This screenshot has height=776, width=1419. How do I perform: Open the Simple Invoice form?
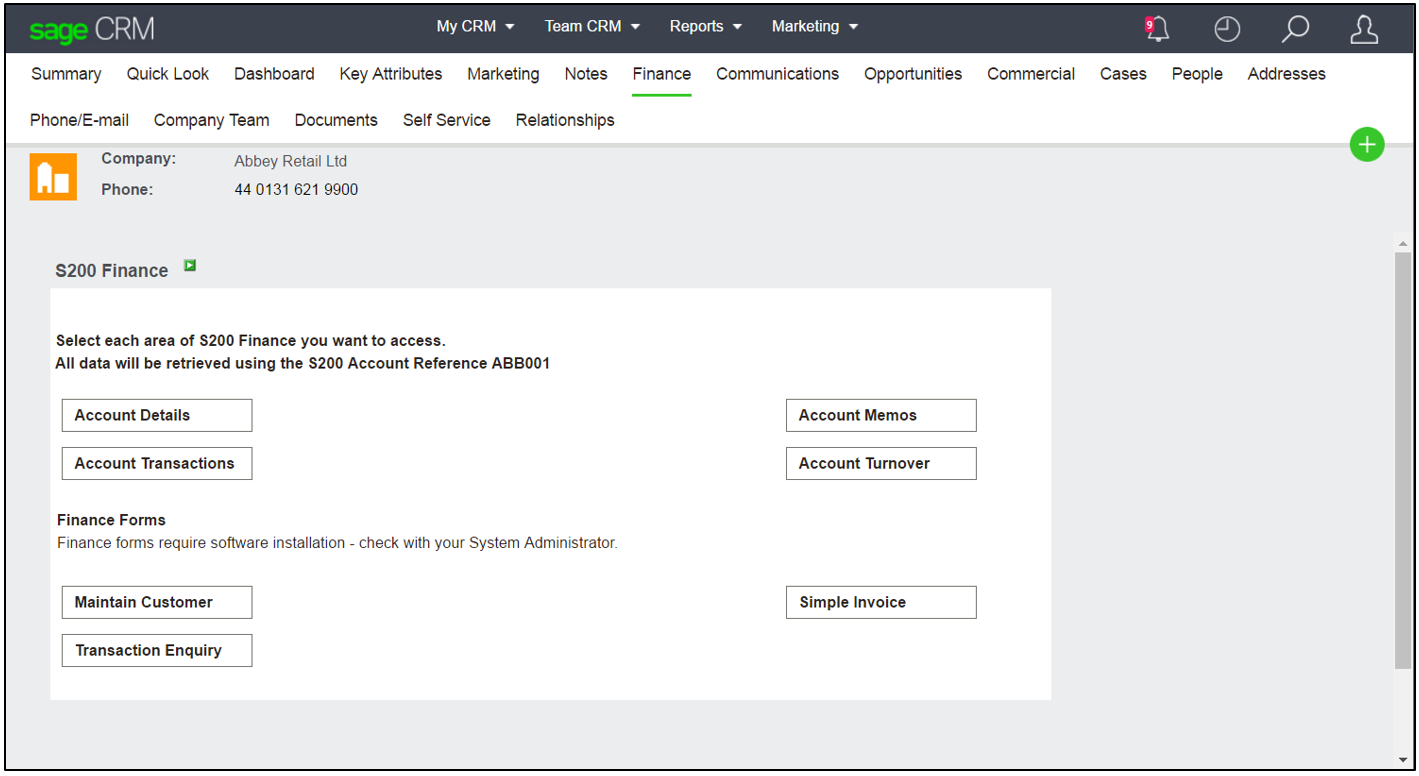(881, 603)
